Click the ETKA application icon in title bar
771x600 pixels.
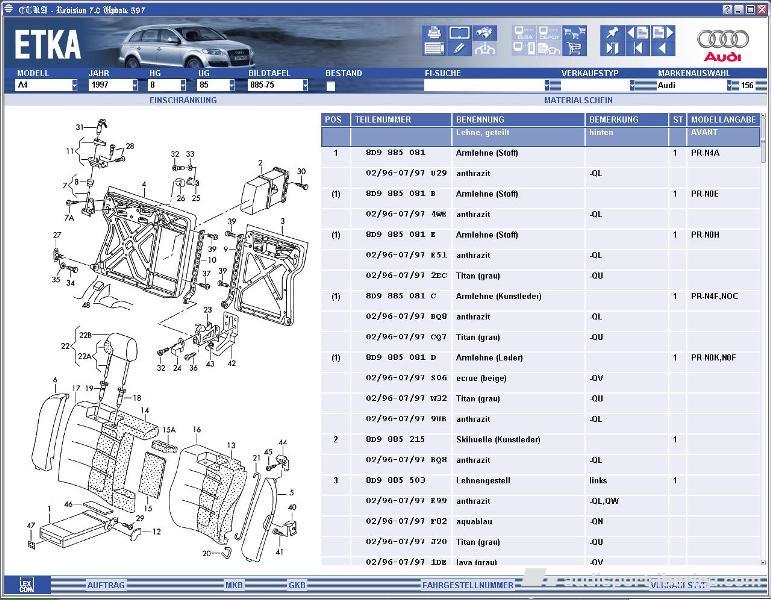coord(8,9)
